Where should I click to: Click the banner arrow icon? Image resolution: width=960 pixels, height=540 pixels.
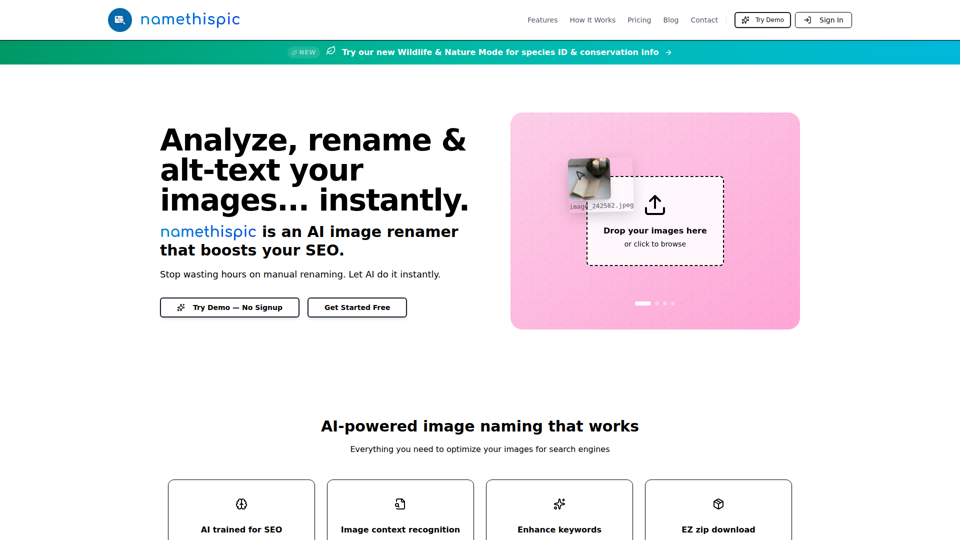(669, 53)
